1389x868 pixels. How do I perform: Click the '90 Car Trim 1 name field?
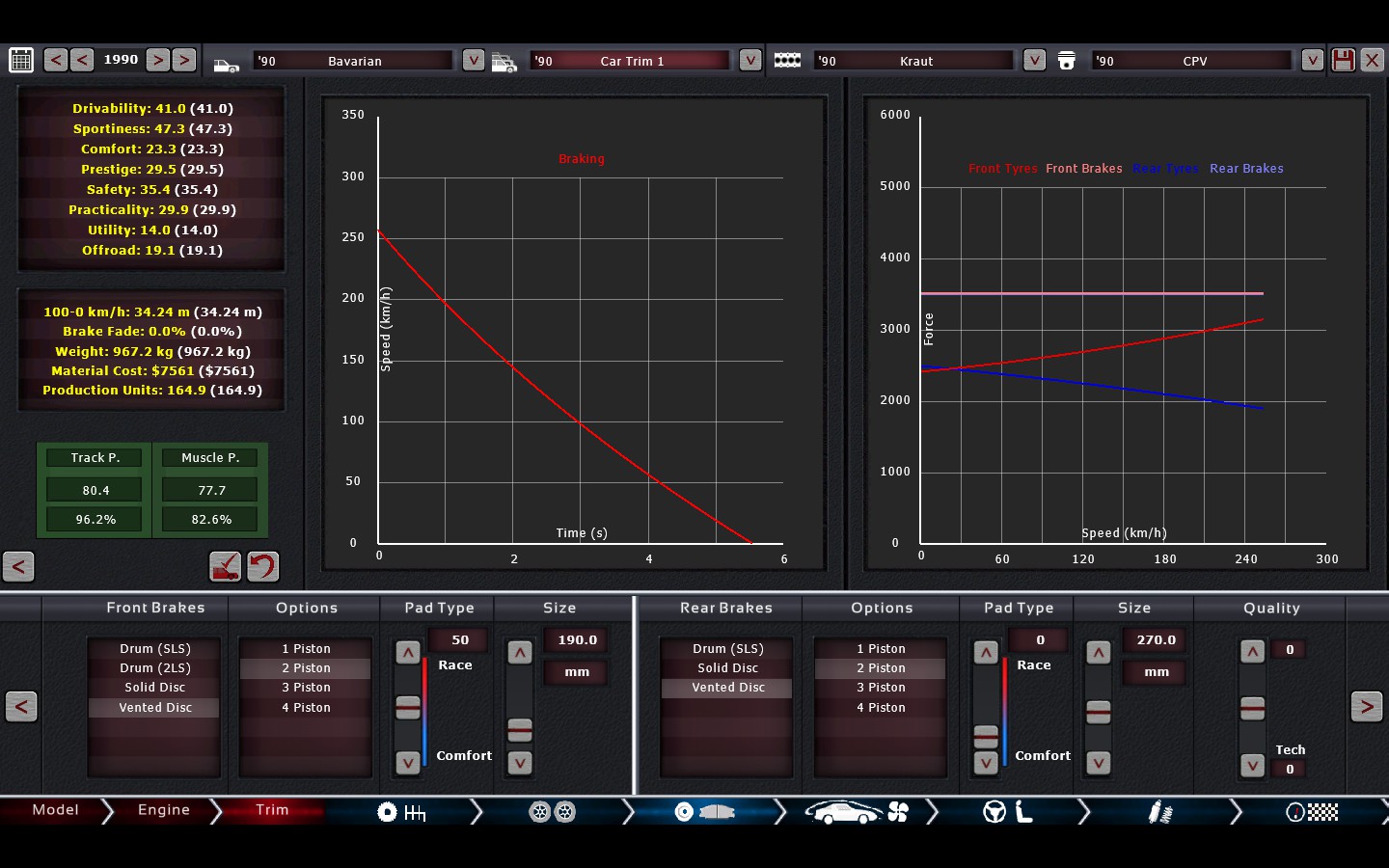(632, 61)
